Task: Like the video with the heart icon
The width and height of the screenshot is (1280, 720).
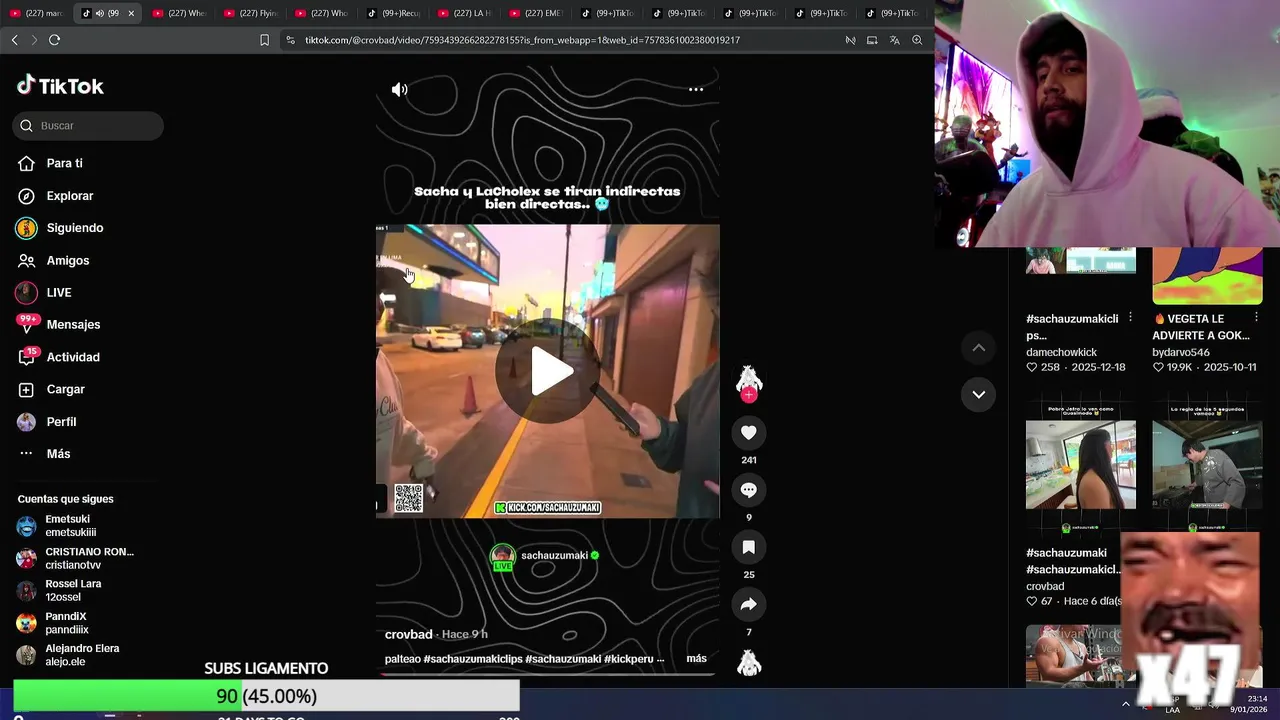Action: (x=748, y=432)
